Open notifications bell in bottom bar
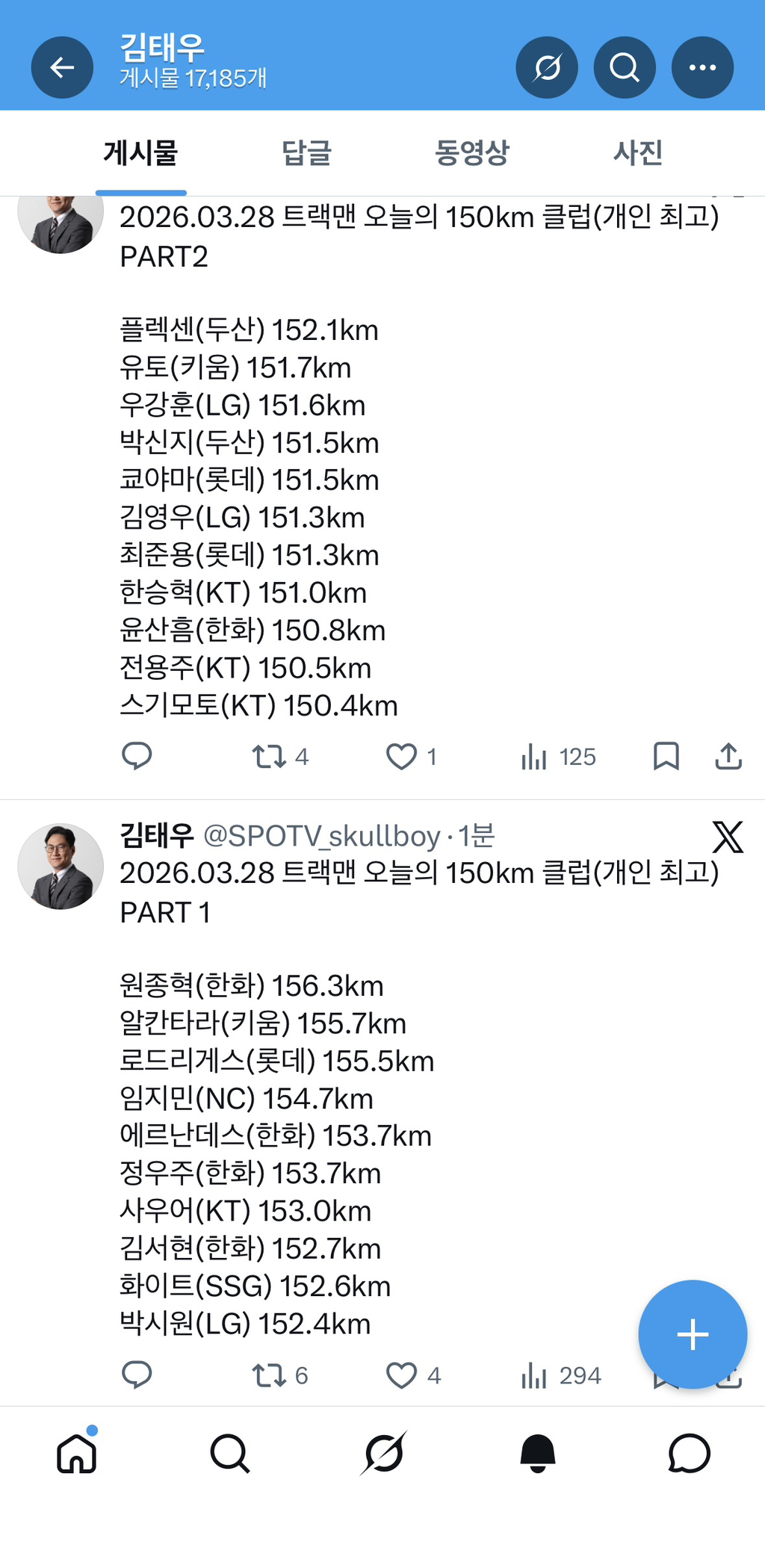The image size is (765, 1568). pyautogui.click(x=537, y=1454)
